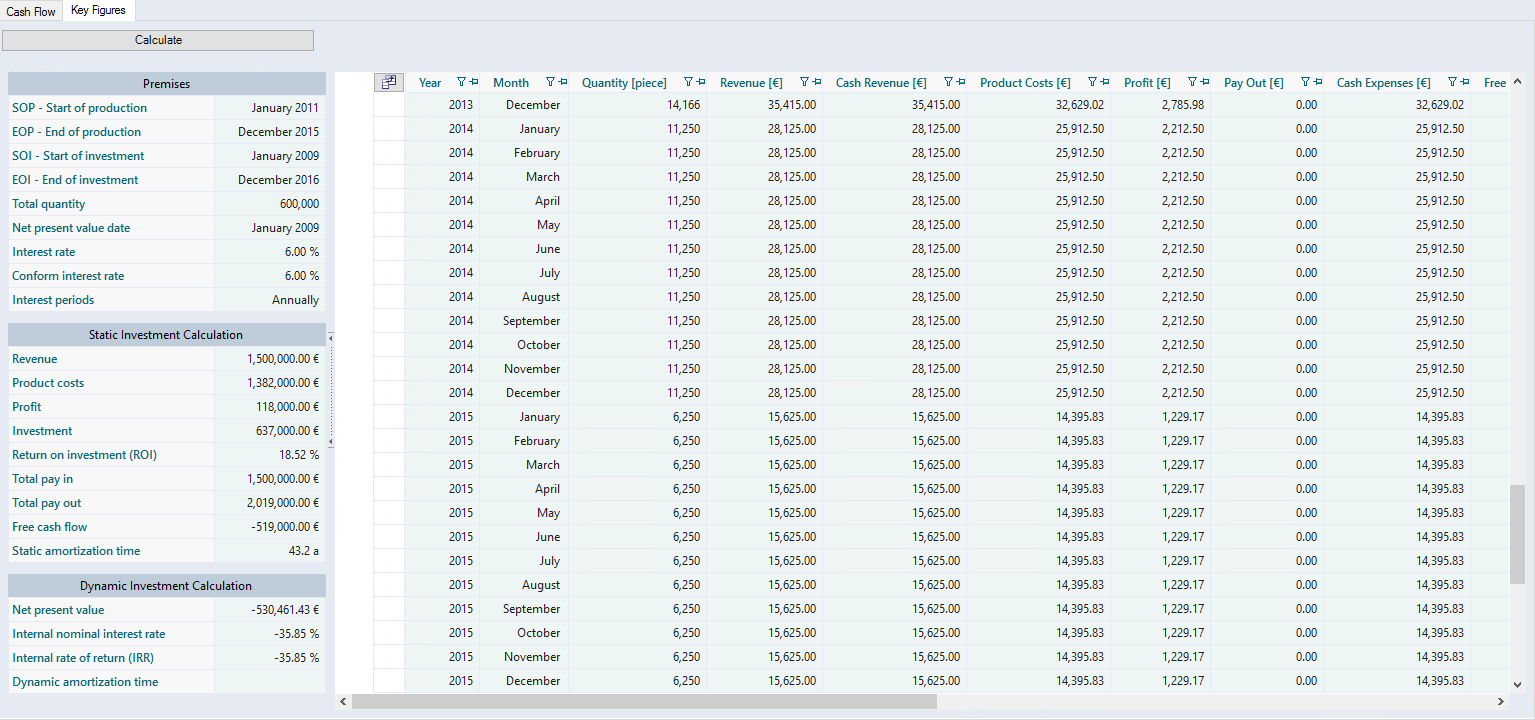Click the Calculate button

click(158, 40)
